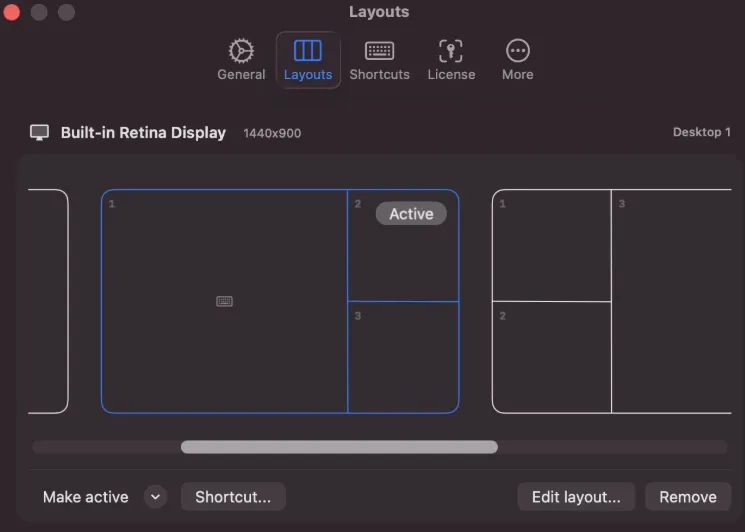The width and height of the screenshot is (745, 532).
Task: Select zone 1 of the right-hand layout
Action: [552, 245]
